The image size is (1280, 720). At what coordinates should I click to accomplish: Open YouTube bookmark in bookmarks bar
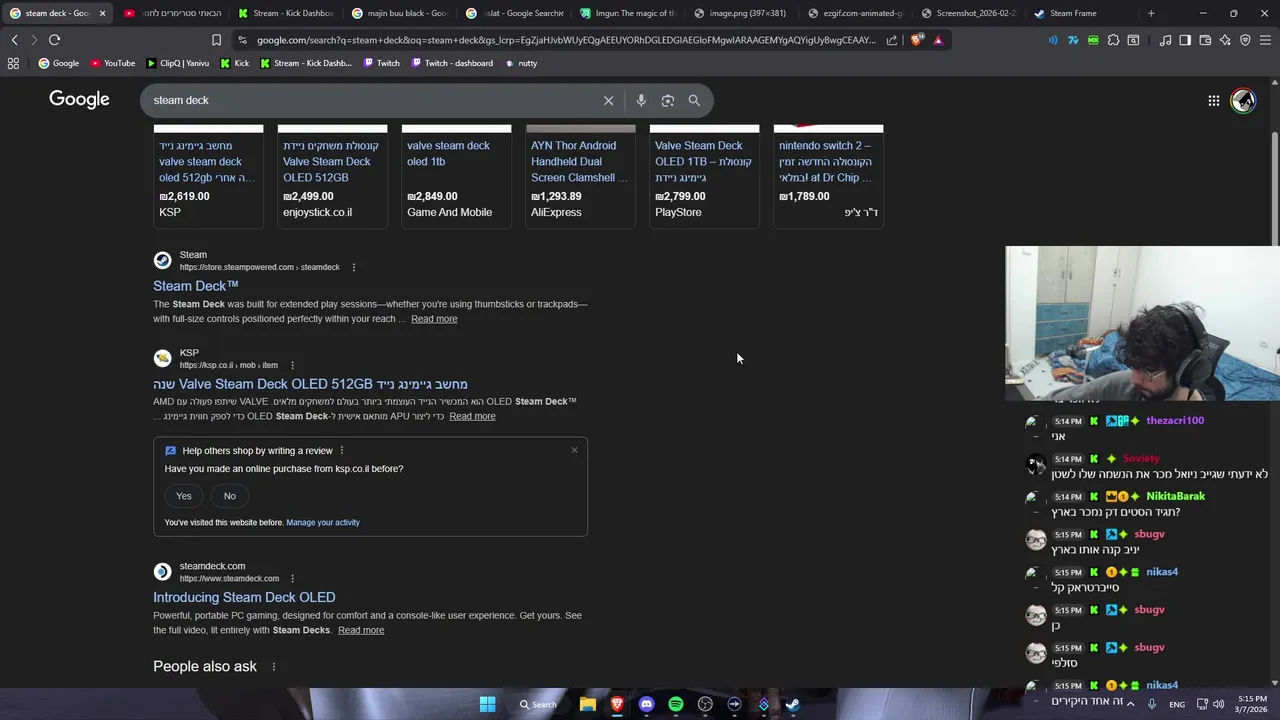pyautogui.click(x=112, y=63)
